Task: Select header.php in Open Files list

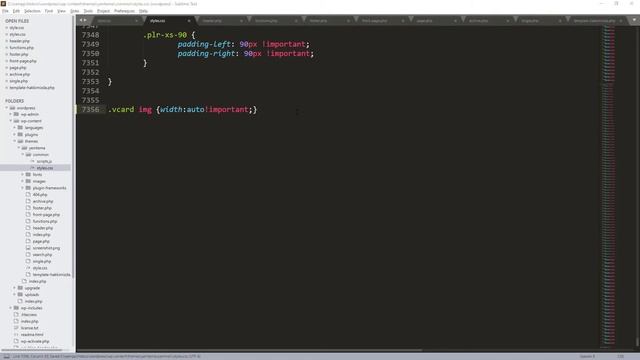Action: click(20, 41)
